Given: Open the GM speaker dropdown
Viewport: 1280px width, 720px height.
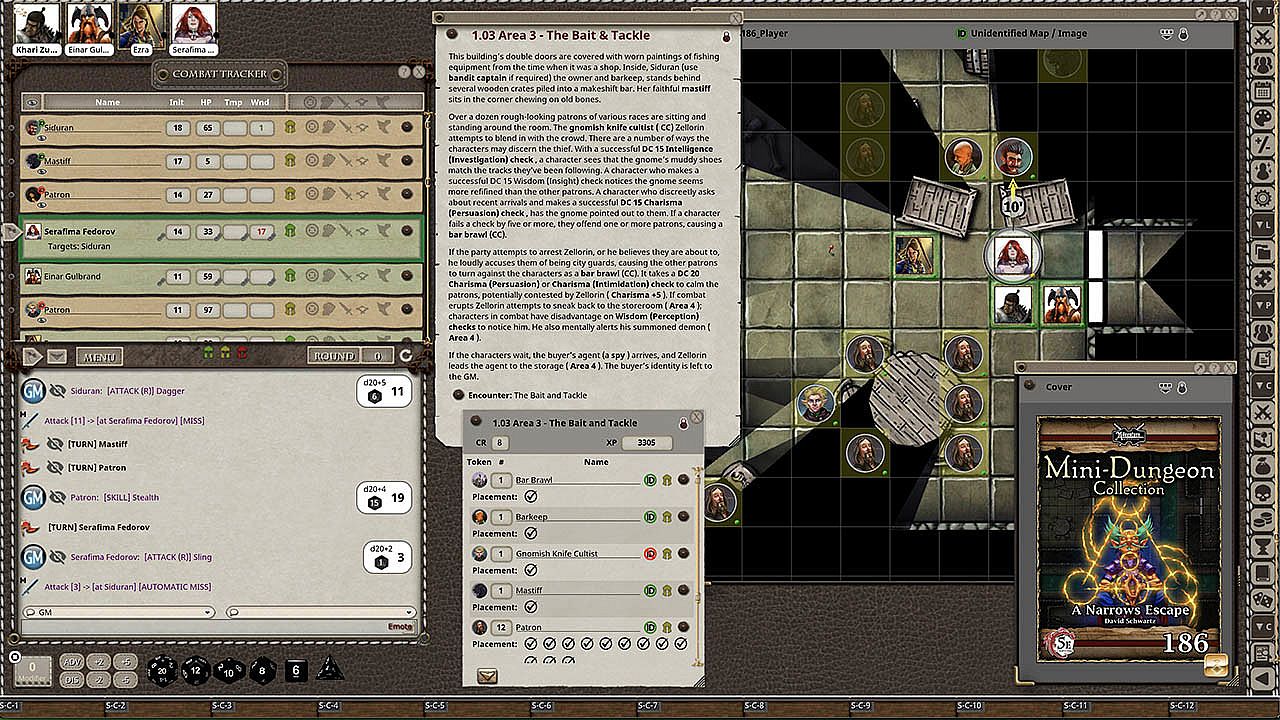Looking at the screenshot, I should [x=119, y=612].
